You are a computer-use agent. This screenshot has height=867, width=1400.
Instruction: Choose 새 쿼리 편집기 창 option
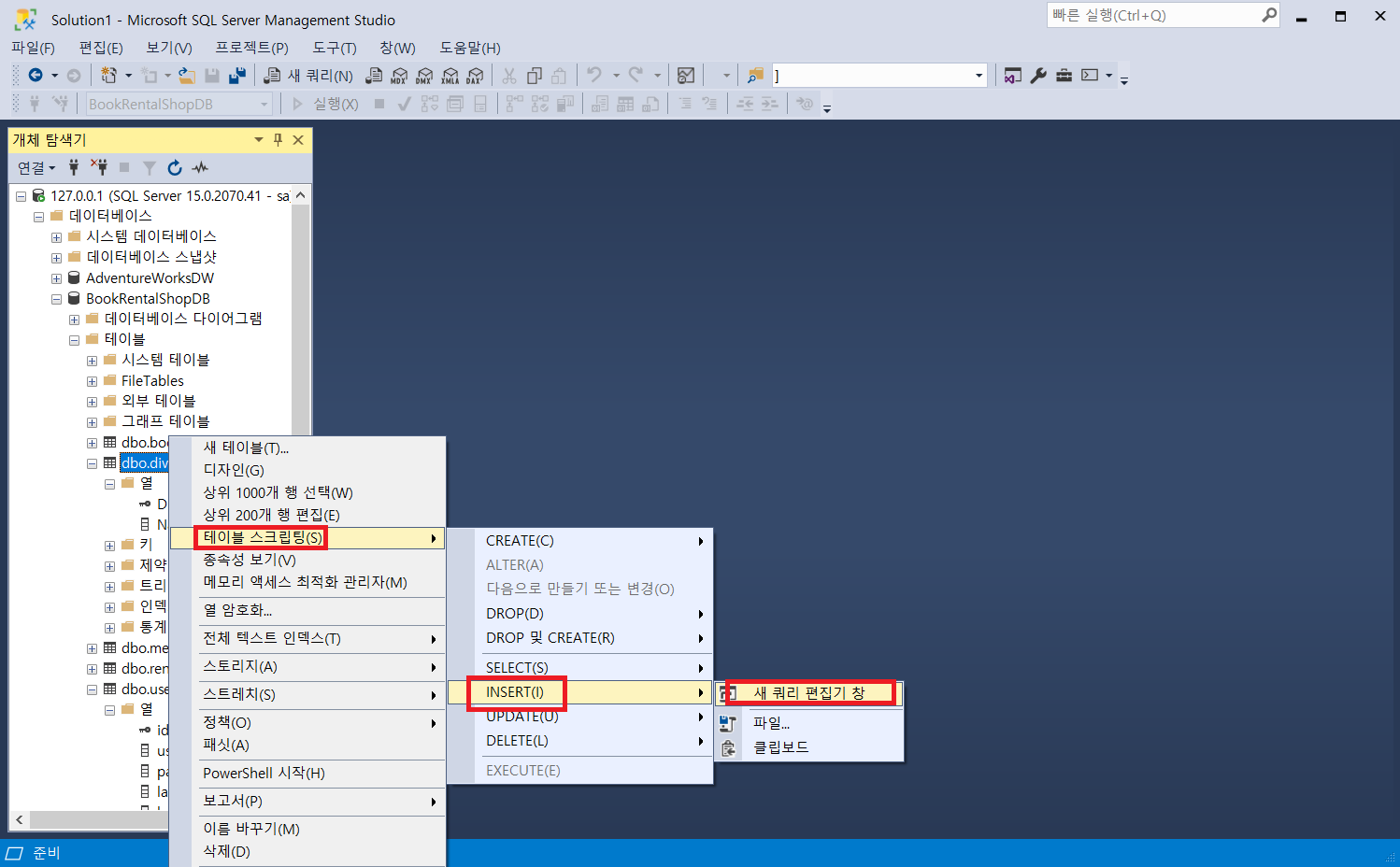809,693
